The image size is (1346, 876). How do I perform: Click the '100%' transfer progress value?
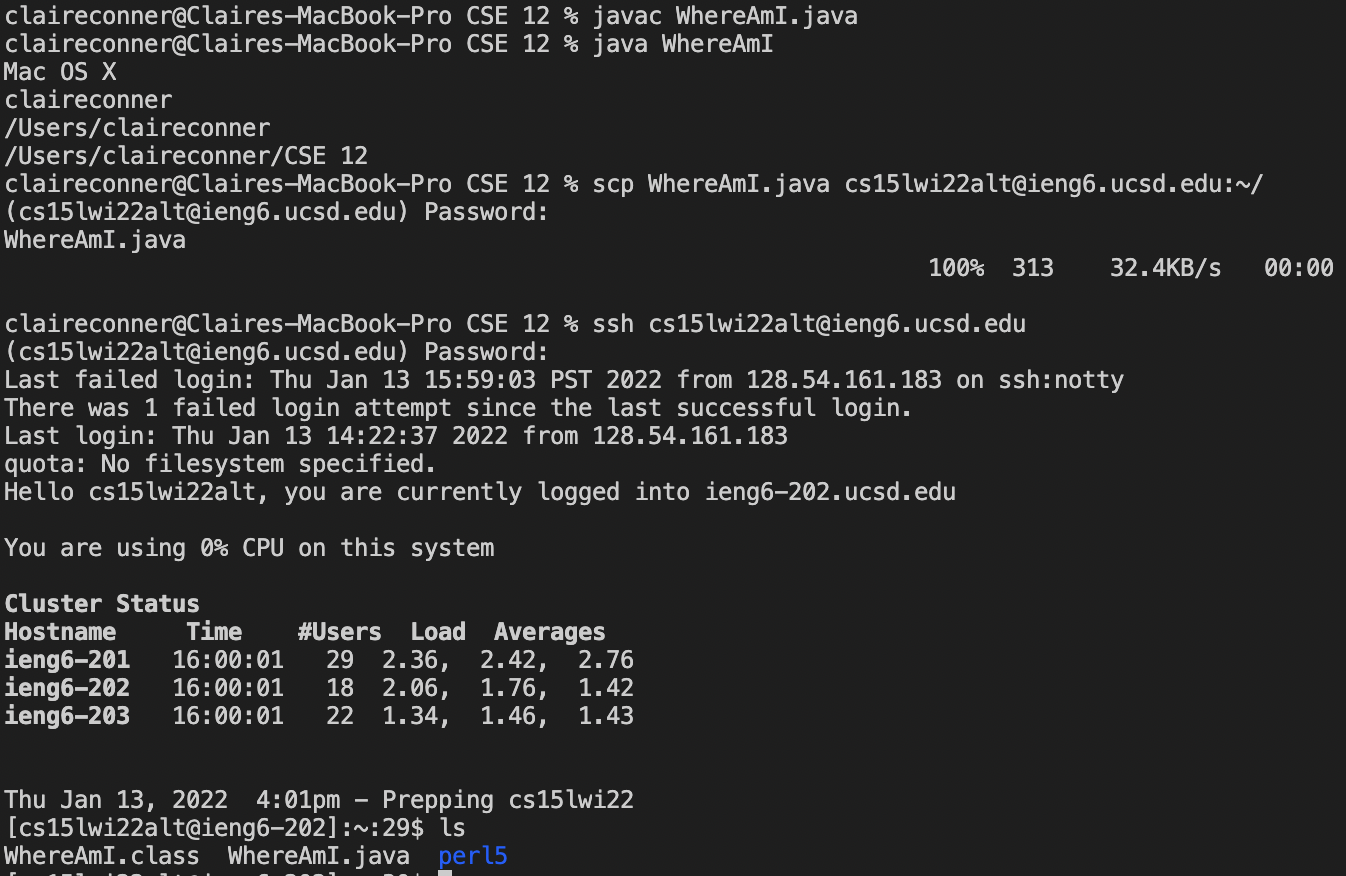click(x=956, y=268)
